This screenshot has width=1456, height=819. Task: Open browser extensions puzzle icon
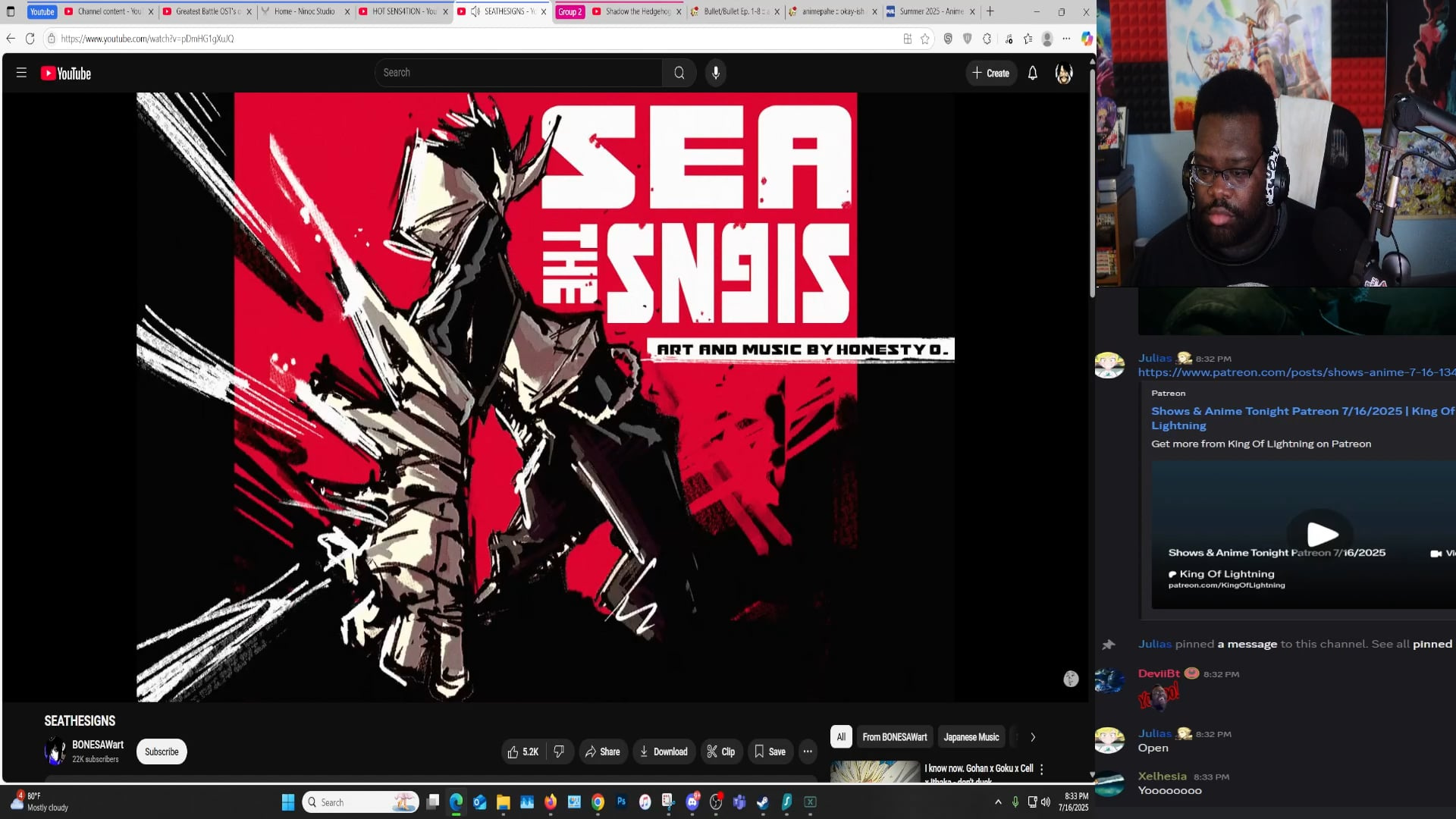987,39
